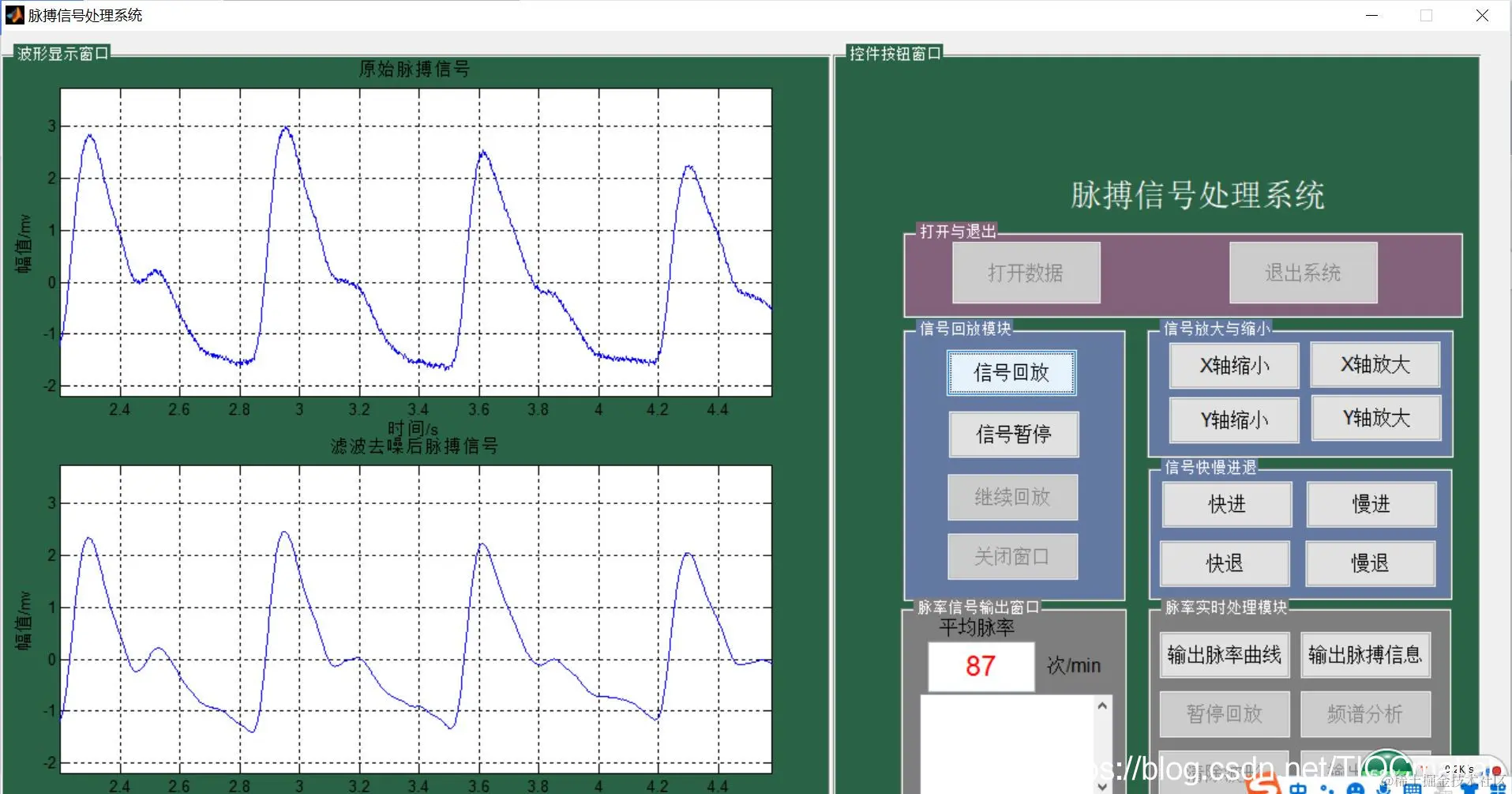Slow forward signal with 慢进
The height and width of the screenshot is (794, 1512).
point(1371,504)
